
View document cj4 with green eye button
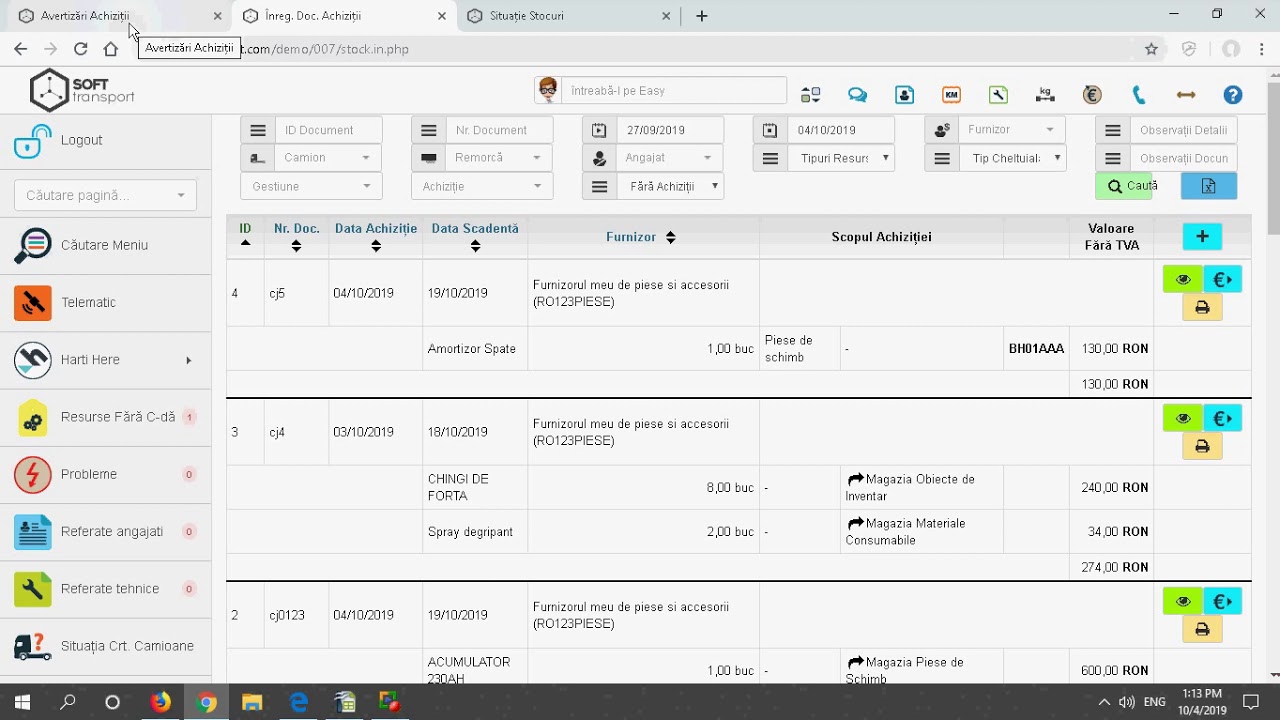click(1183, 418)
